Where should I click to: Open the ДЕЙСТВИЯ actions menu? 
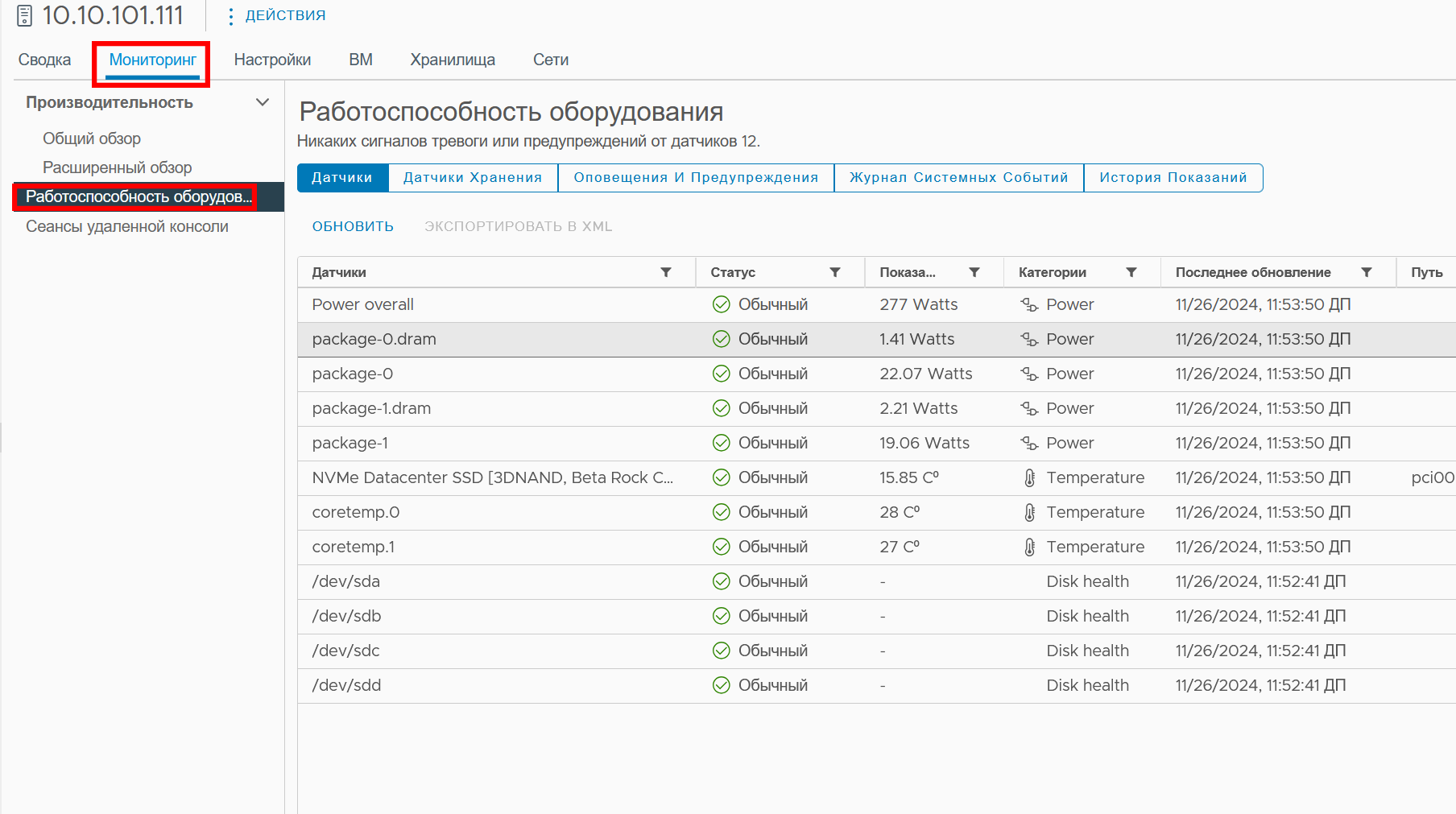point(277,15)
